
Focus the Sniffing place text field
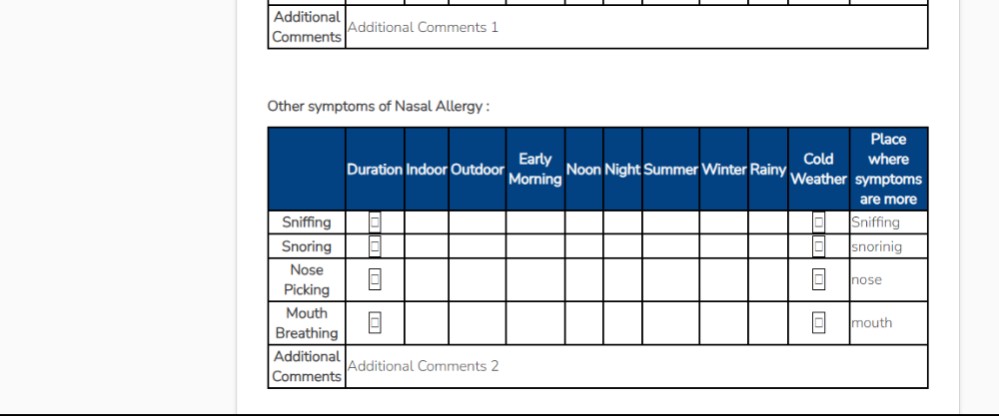pyautogui.click(x=888, y=222)
